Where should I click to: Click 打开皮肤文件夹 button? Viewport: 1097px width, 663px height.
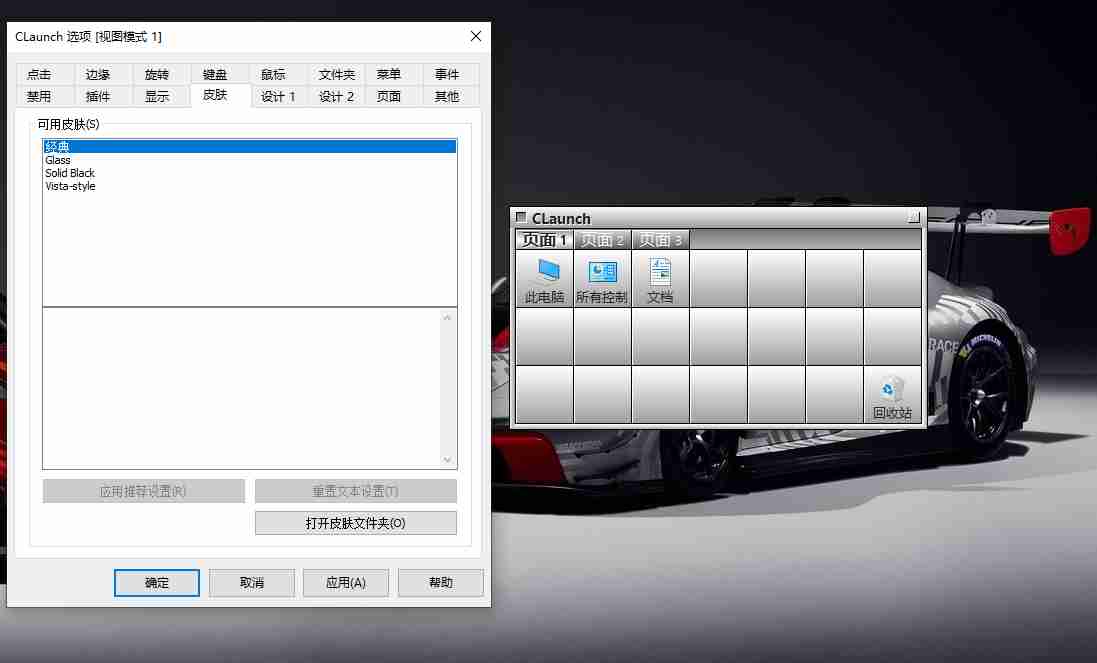355,523
